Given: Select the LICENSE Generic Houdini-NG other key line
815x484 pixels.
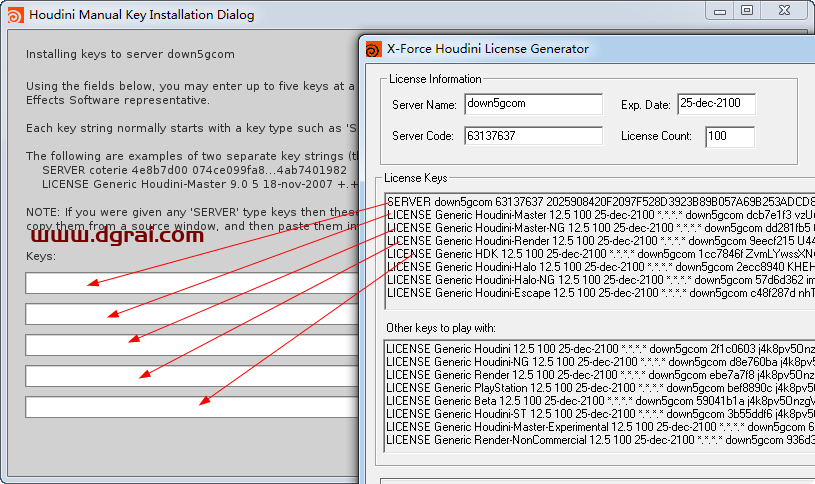Looking at the screenshot, I should tap(600, 362).
